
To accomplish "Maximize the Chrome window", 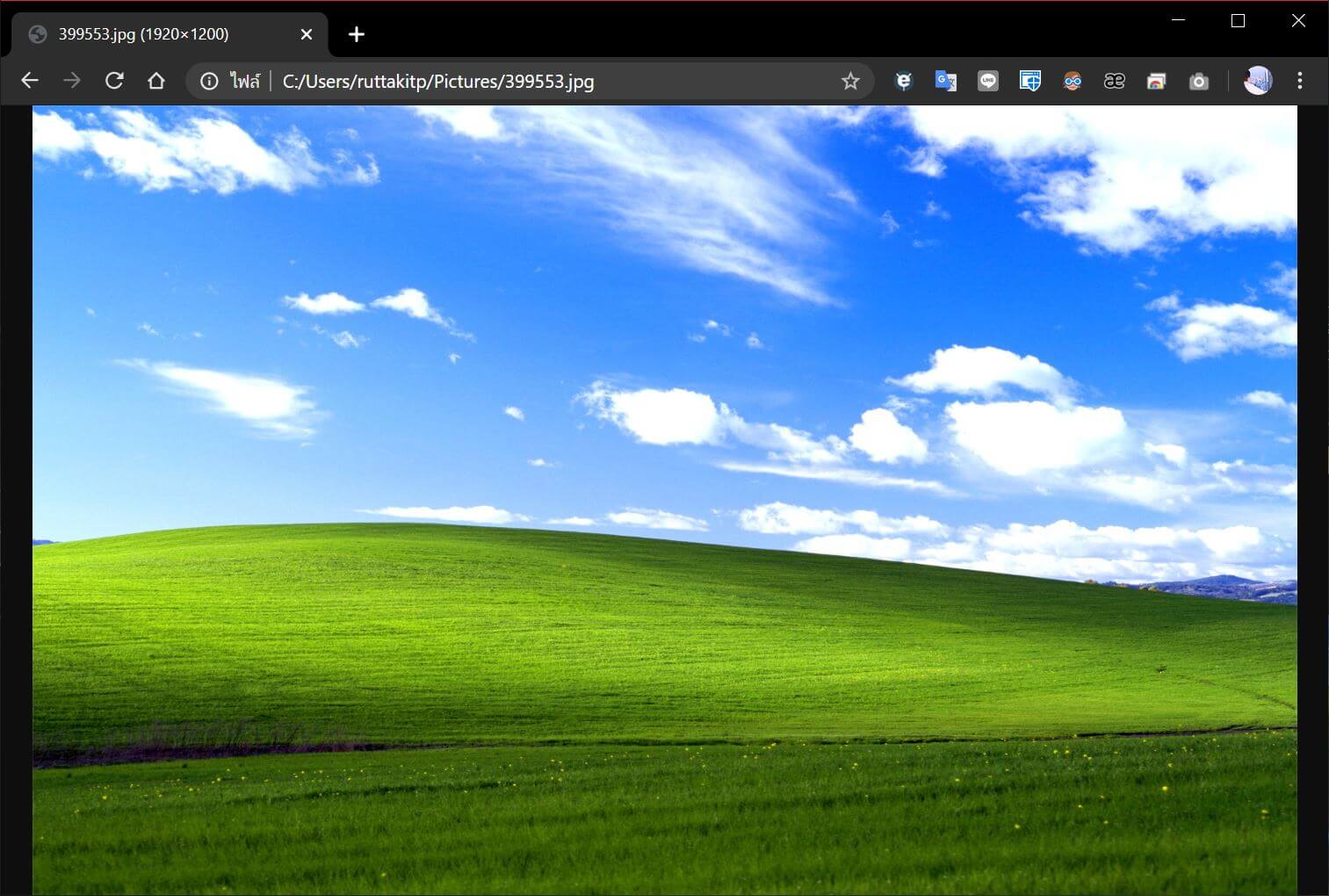I will [x=1239, y=20].
